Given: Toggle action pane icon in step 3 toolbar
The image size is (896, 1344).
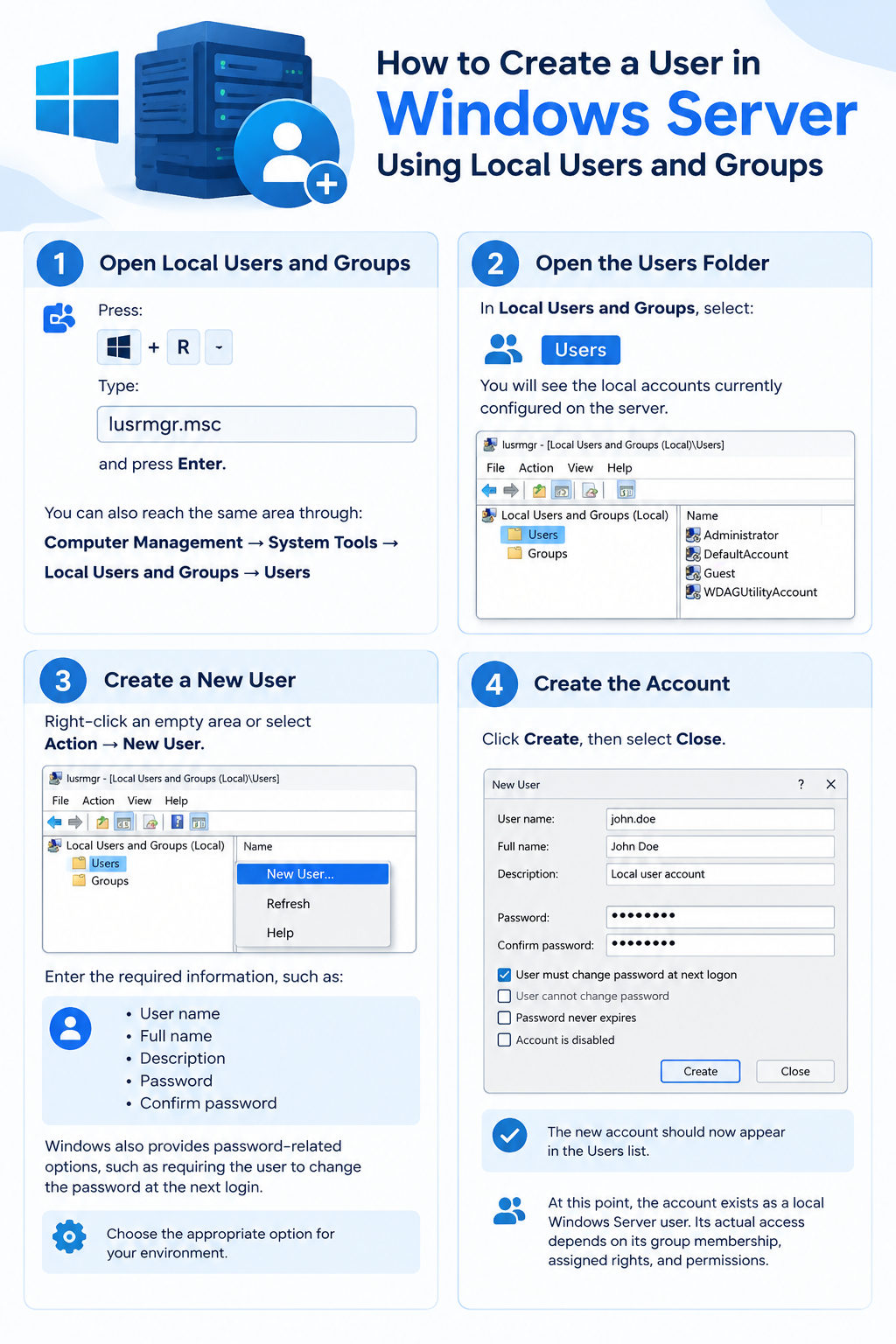Looking at the screenshot, I should coord(199,822).
